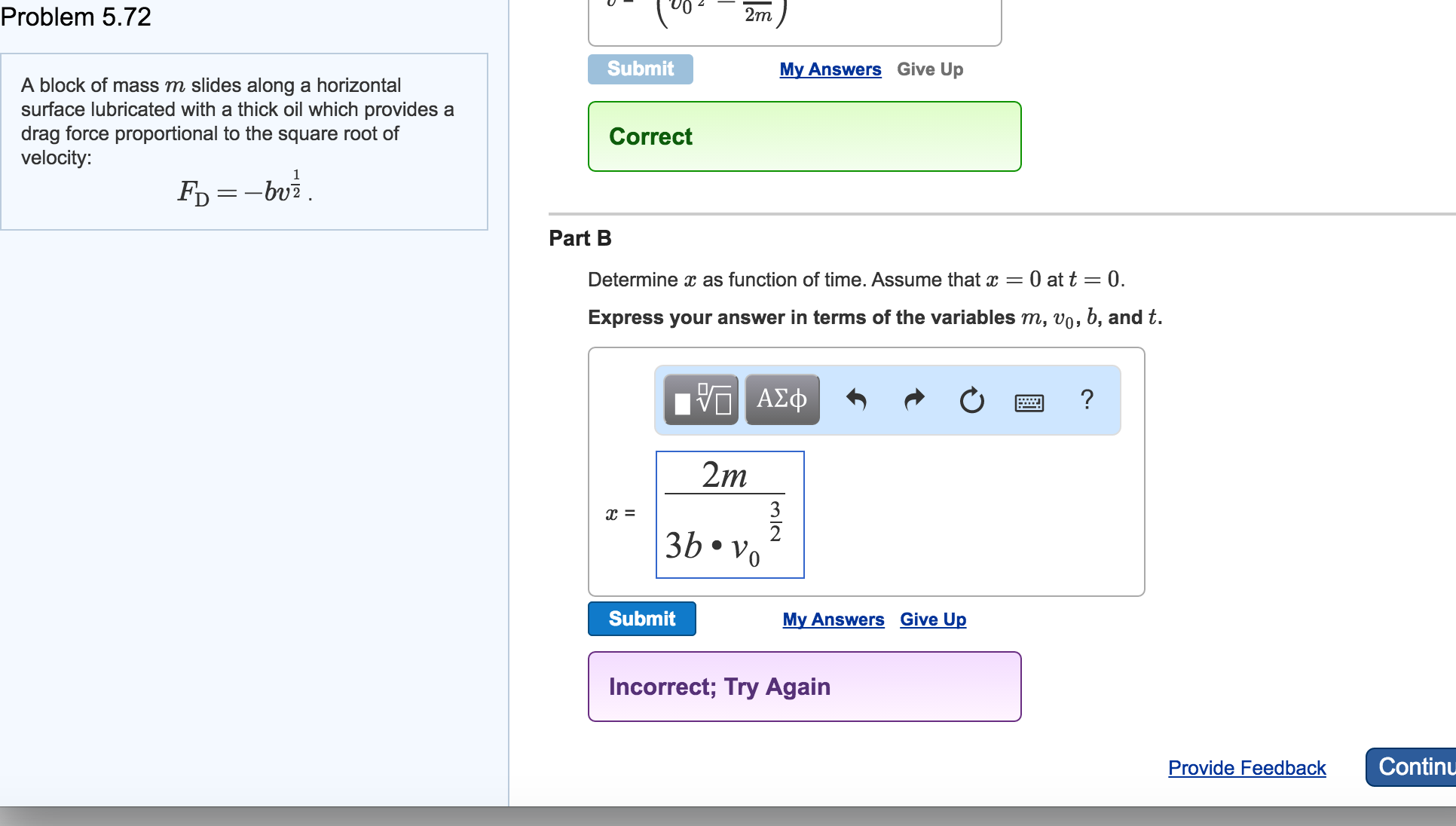Viewport: 1456px width, 826px height.
Task: Open the on-screen keyboard shortcuts icon
Action: click(x=1029, y=402)
